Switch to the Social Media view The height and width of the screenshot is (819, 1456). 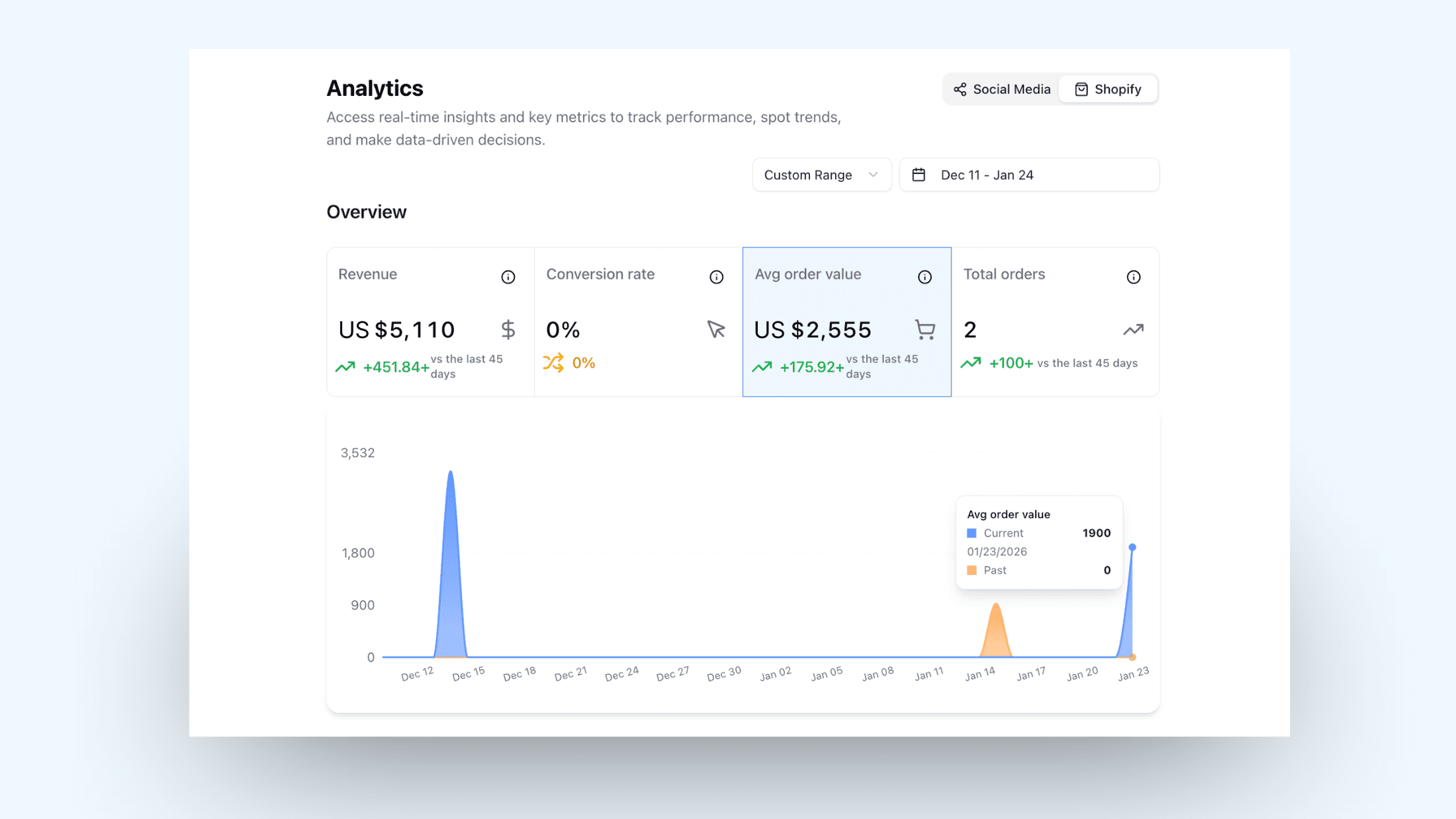pyautogui.click(x=1001, y=89)
